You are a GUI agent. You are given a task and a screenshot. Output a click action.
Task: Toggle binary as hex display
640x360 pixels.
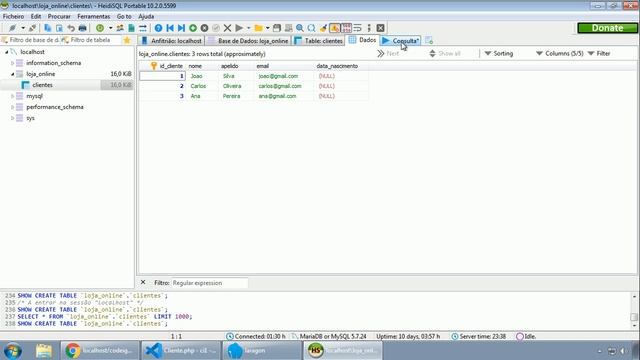coord(346,28)
